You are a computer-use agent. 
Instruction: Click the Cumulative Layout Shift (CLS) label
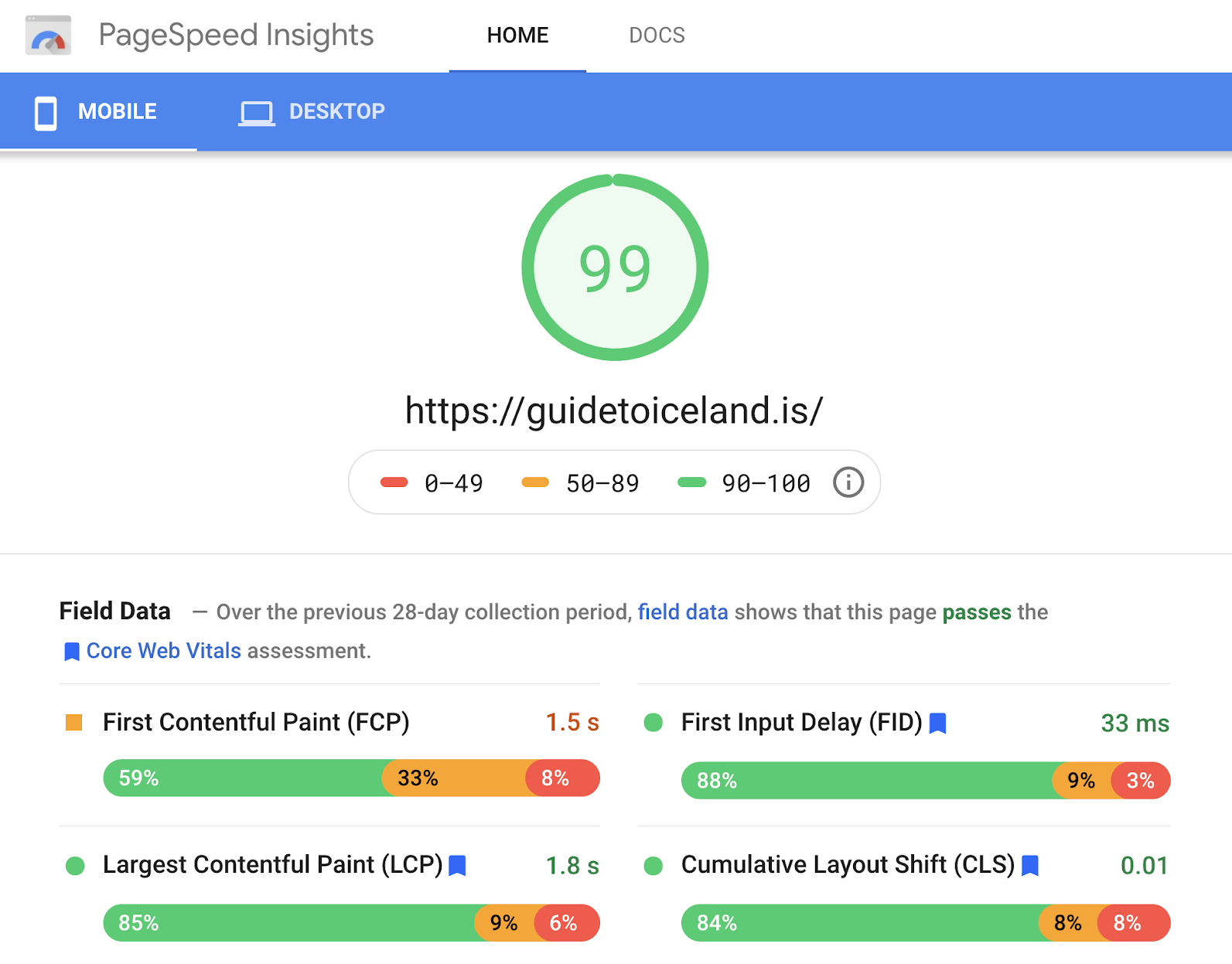(x=848, y=864)
